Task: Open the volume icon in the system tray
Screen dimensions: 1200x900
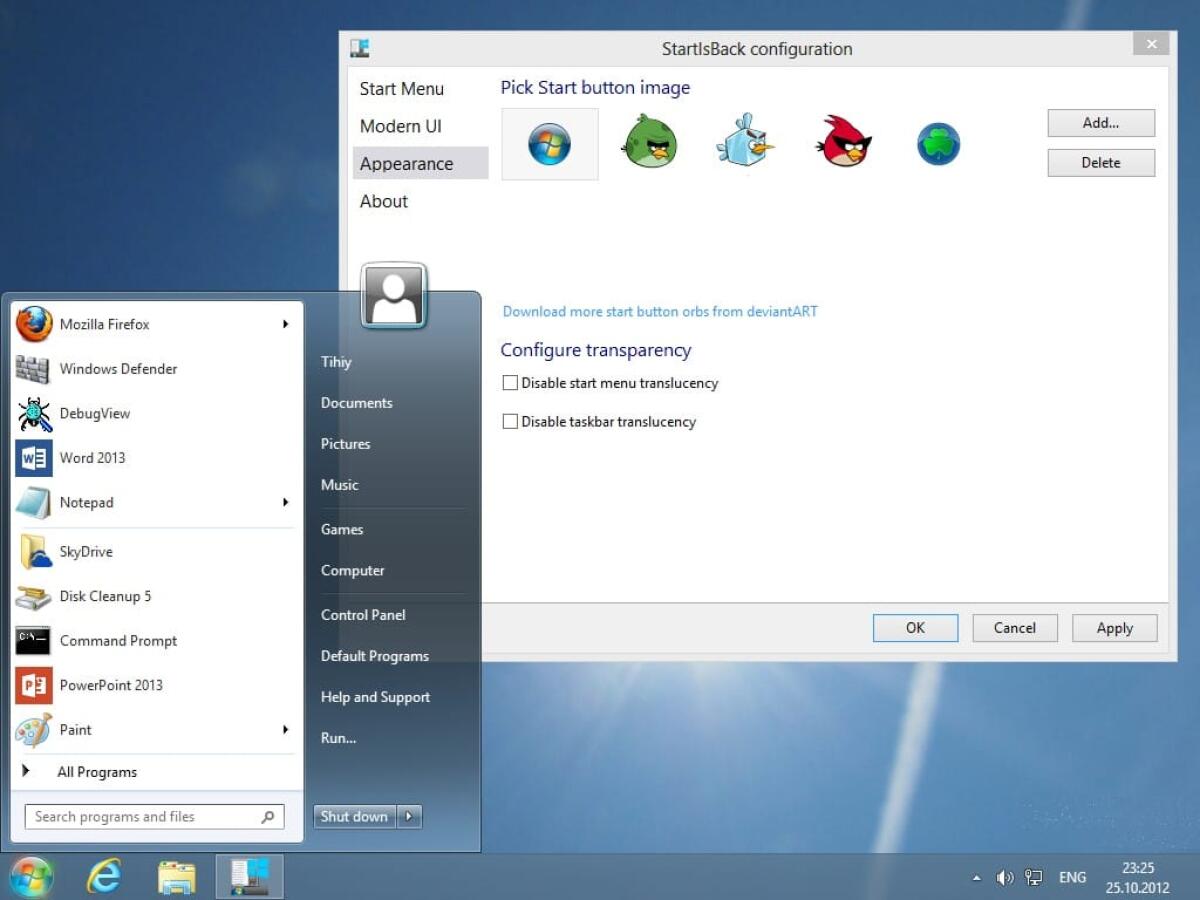Action: point(1005,877)
